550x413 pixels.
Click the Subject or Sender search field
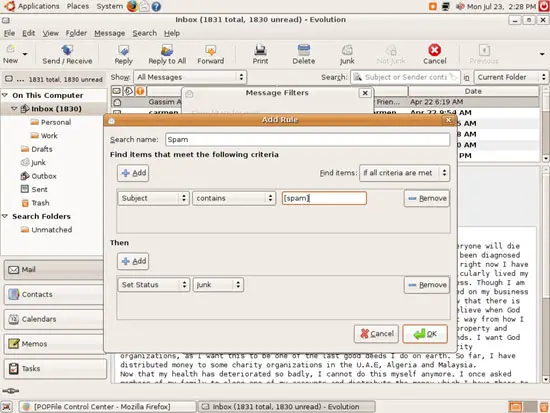(405, 77)
